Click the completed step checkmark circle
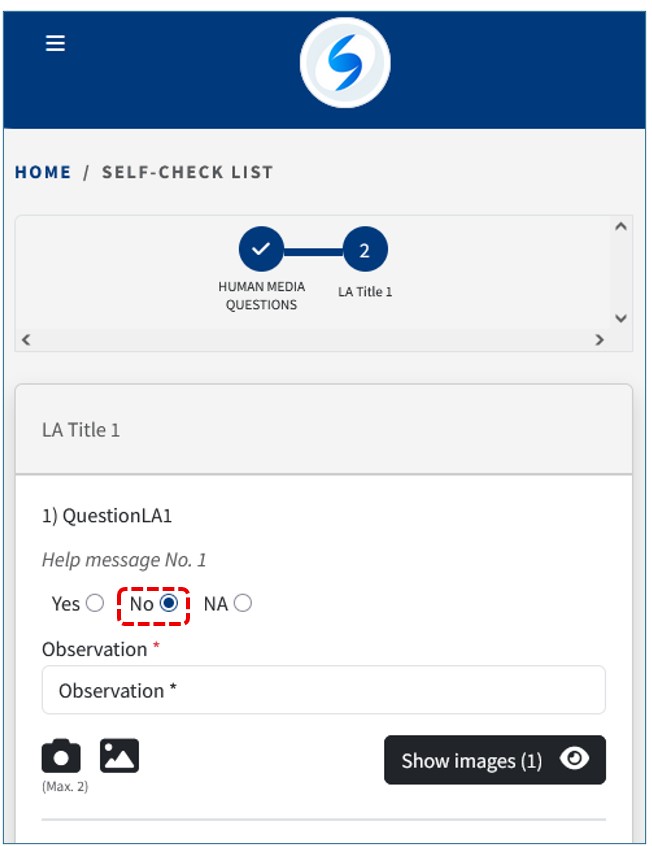 tap(261, 250)
